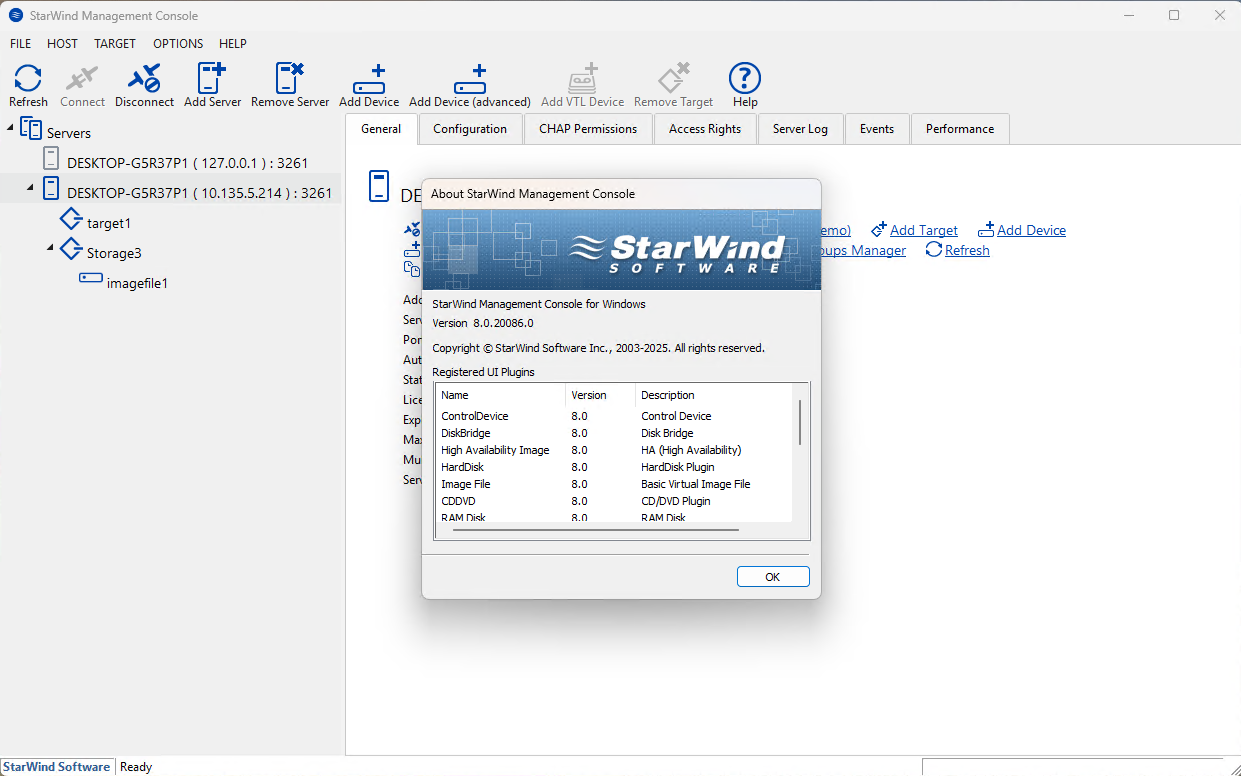
Task: Click the target1 target icon
Action: [x=71, y=219]
